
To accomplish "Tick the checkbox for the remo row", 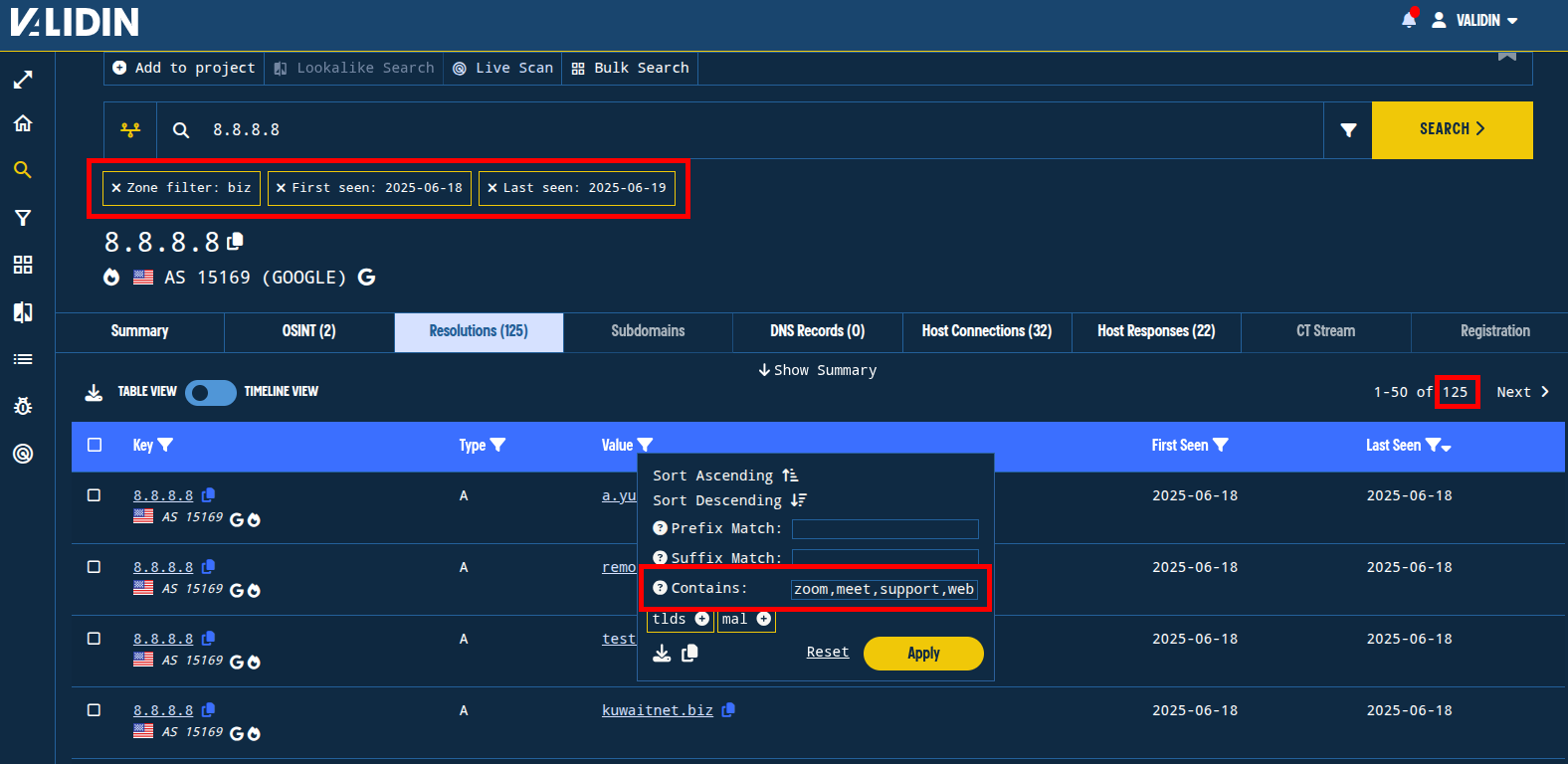I will pos(95,567).
